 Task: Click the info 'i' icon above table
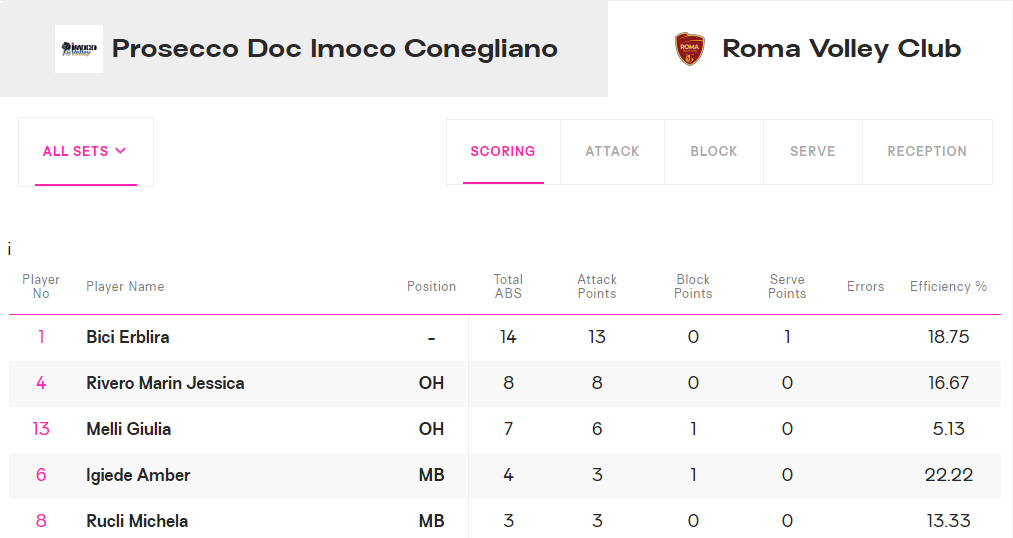pyautogui.click(x=9, y=249)
